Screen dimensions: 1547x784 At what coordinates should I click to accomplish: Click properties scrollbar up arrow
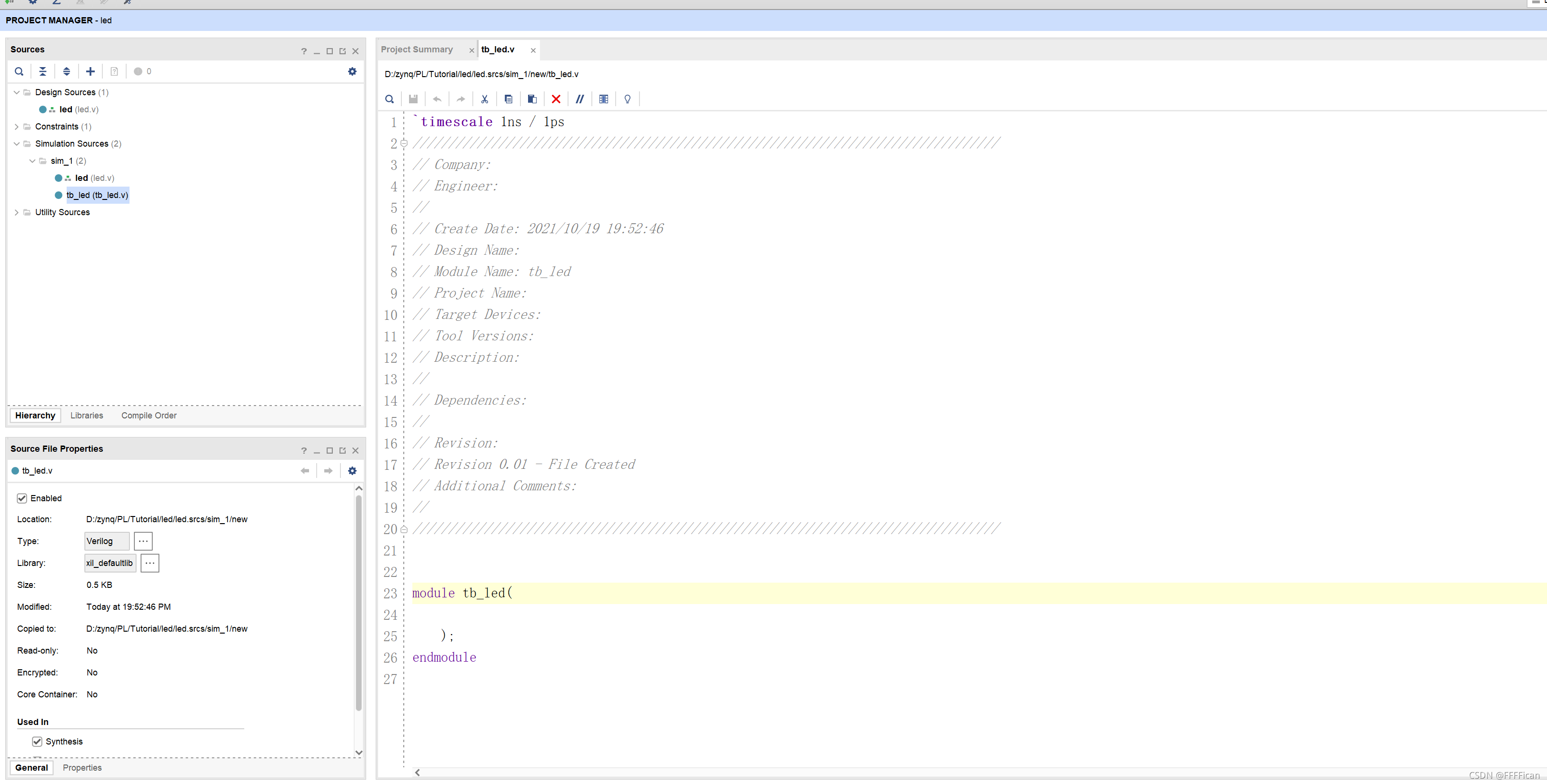point(359,489)
